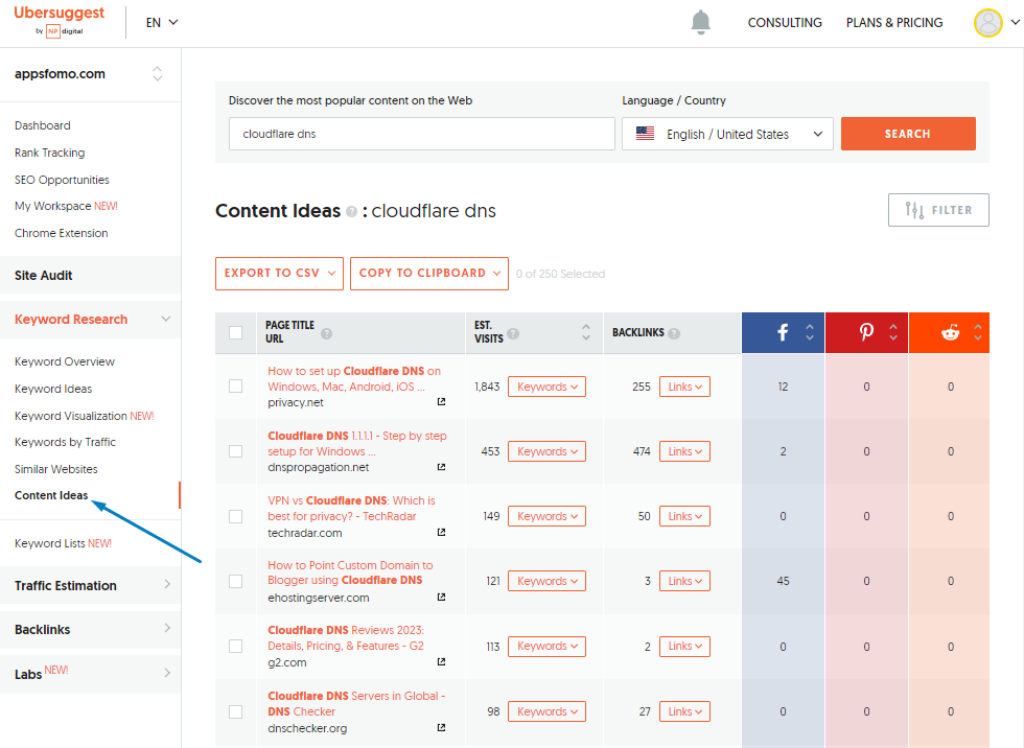Click the orange Search button
The height and width of the screenshot is (748, 1024).
[x=908, y=133]
